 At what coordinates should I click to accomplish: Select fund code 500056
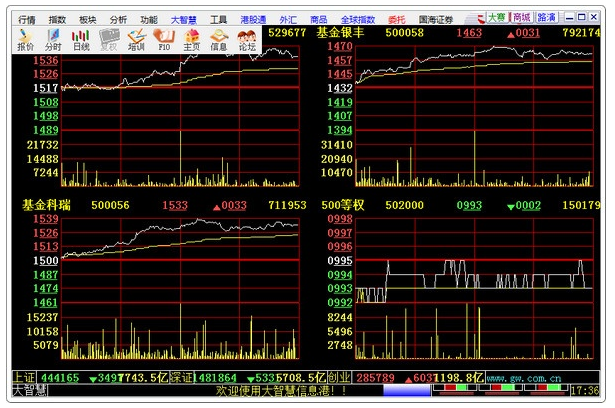pos(110,205)
